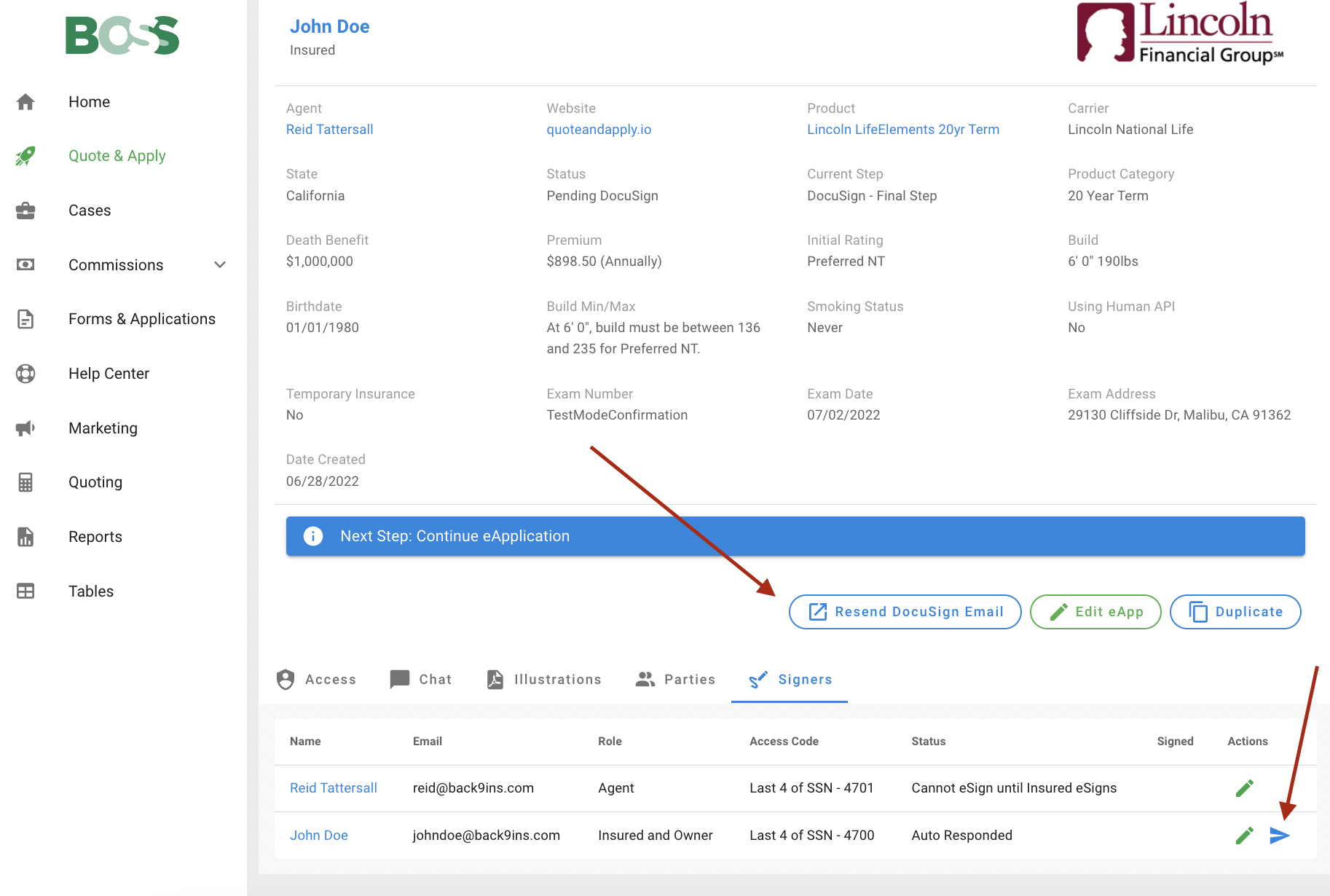Switch to the Parties tab

(x=675, y=680)
